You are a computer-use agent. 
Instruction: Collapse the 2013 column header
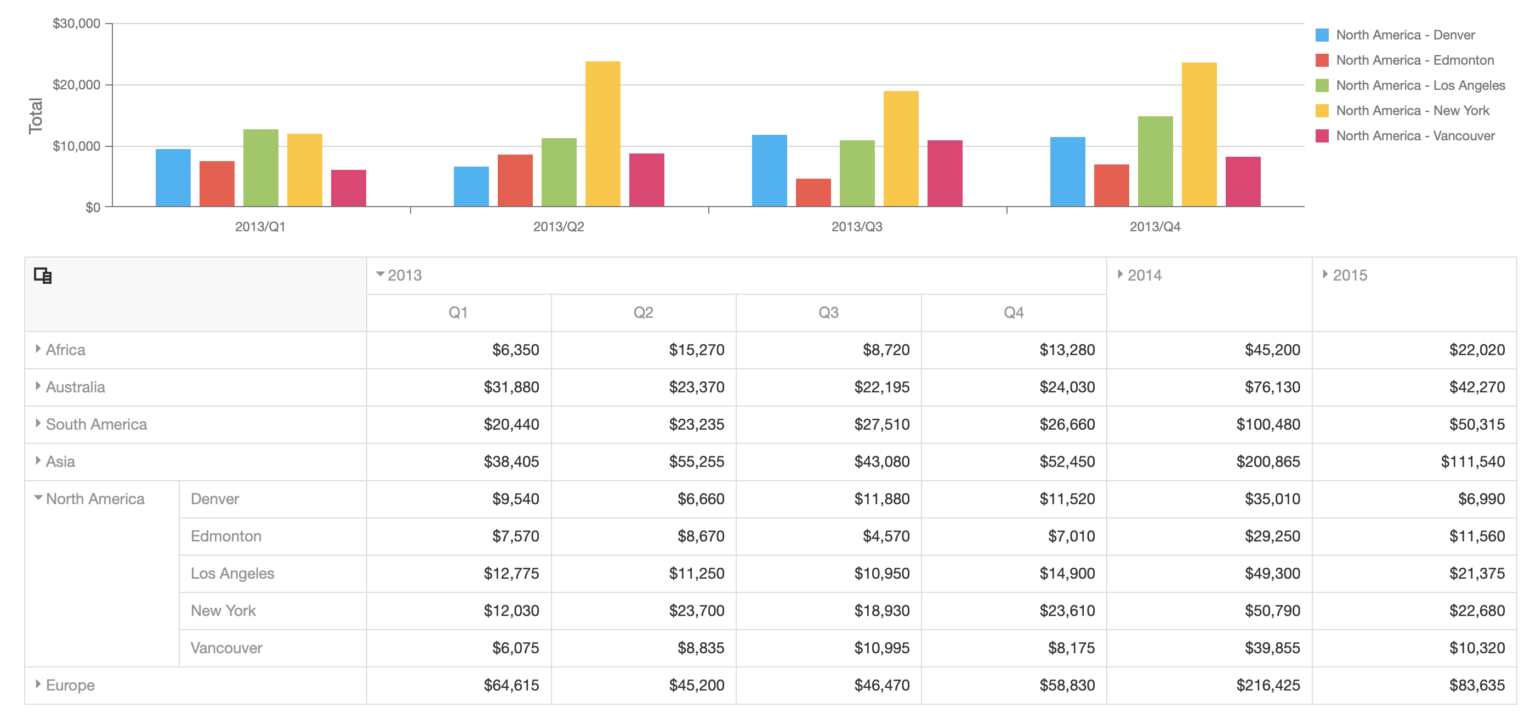click(x=380, y=275)
